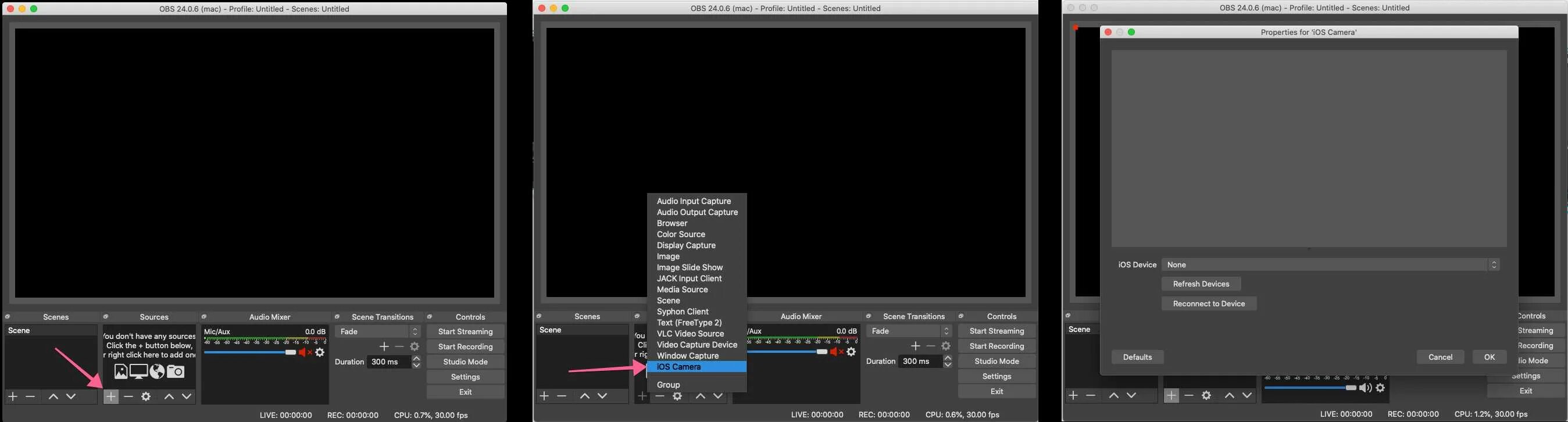Choose iOS Camera from the source menu
Viewport: 1568px width, 422px height.
(x=697, y=367)
